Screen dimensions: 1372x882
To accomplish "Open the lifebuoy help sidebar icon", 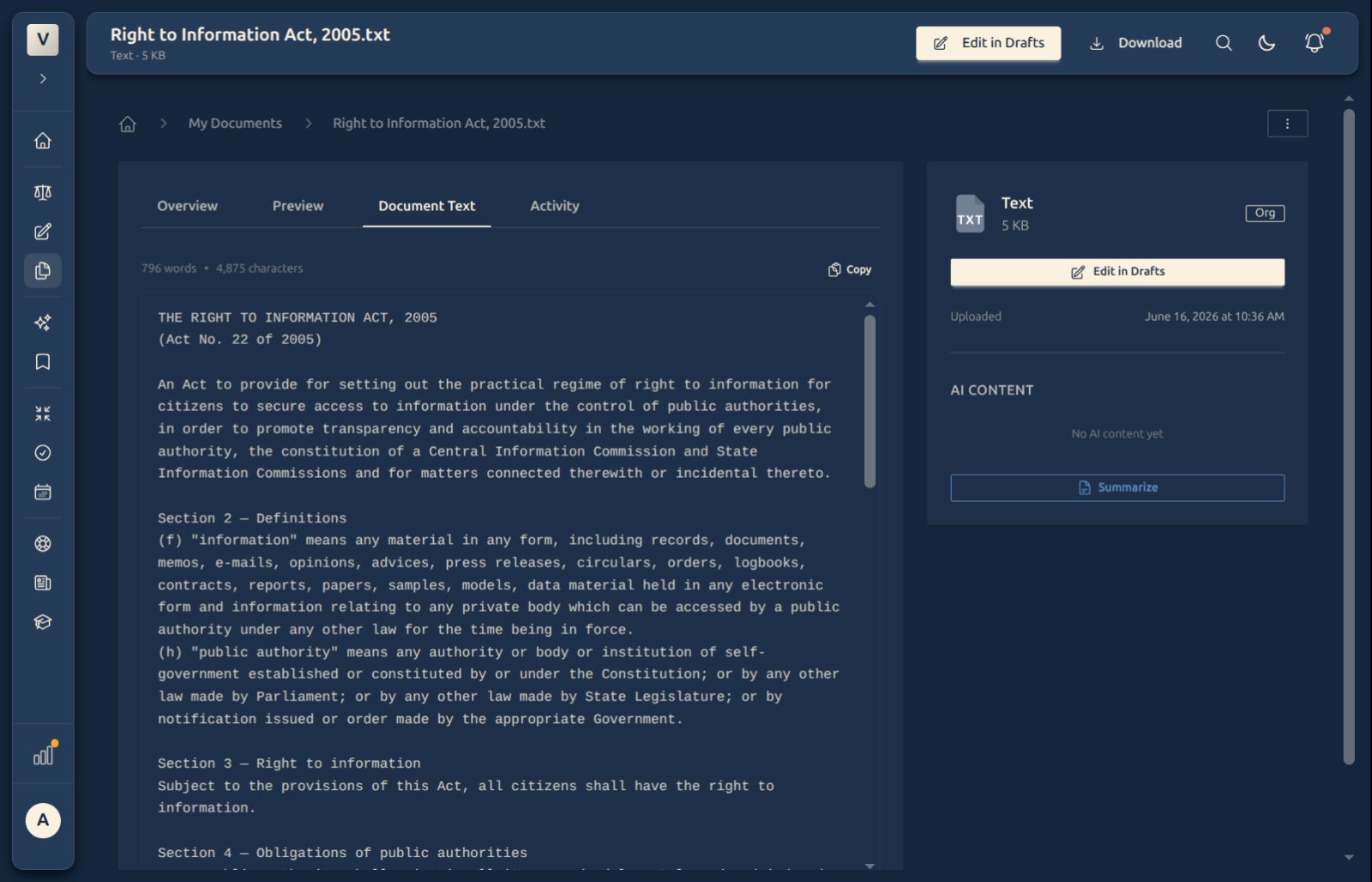I will [x=43, y=544].
